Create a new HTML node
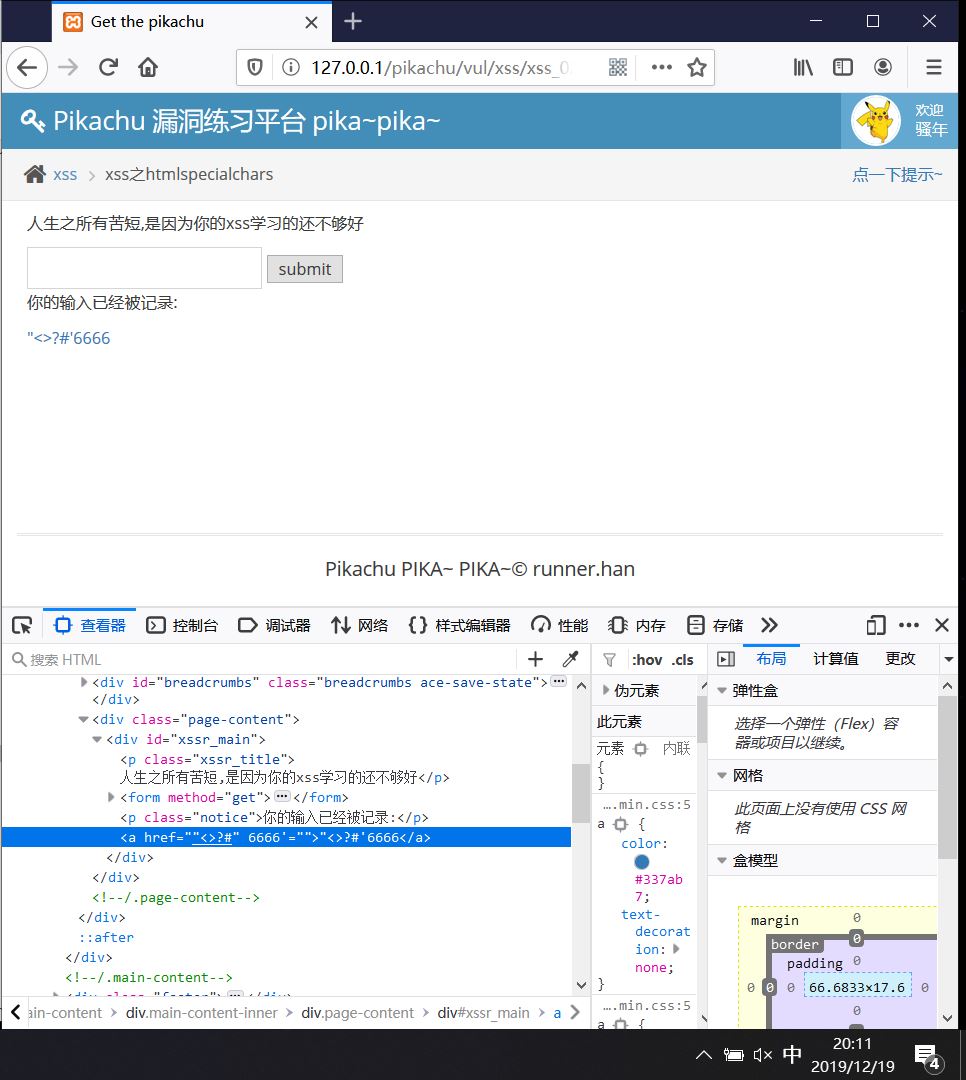Viewport: 966px width, 1080px height. coord(535,659)
